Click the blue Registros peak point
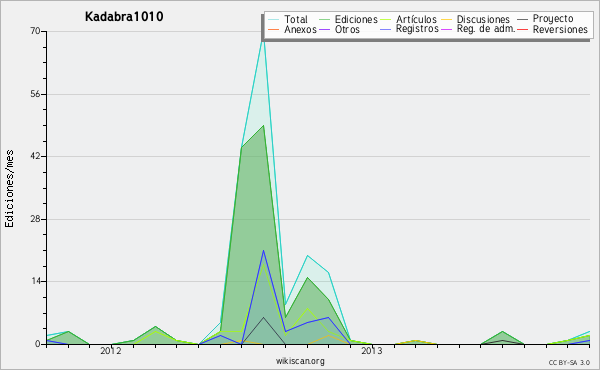The width and height of the screenshot is (600, 370). 263,251
